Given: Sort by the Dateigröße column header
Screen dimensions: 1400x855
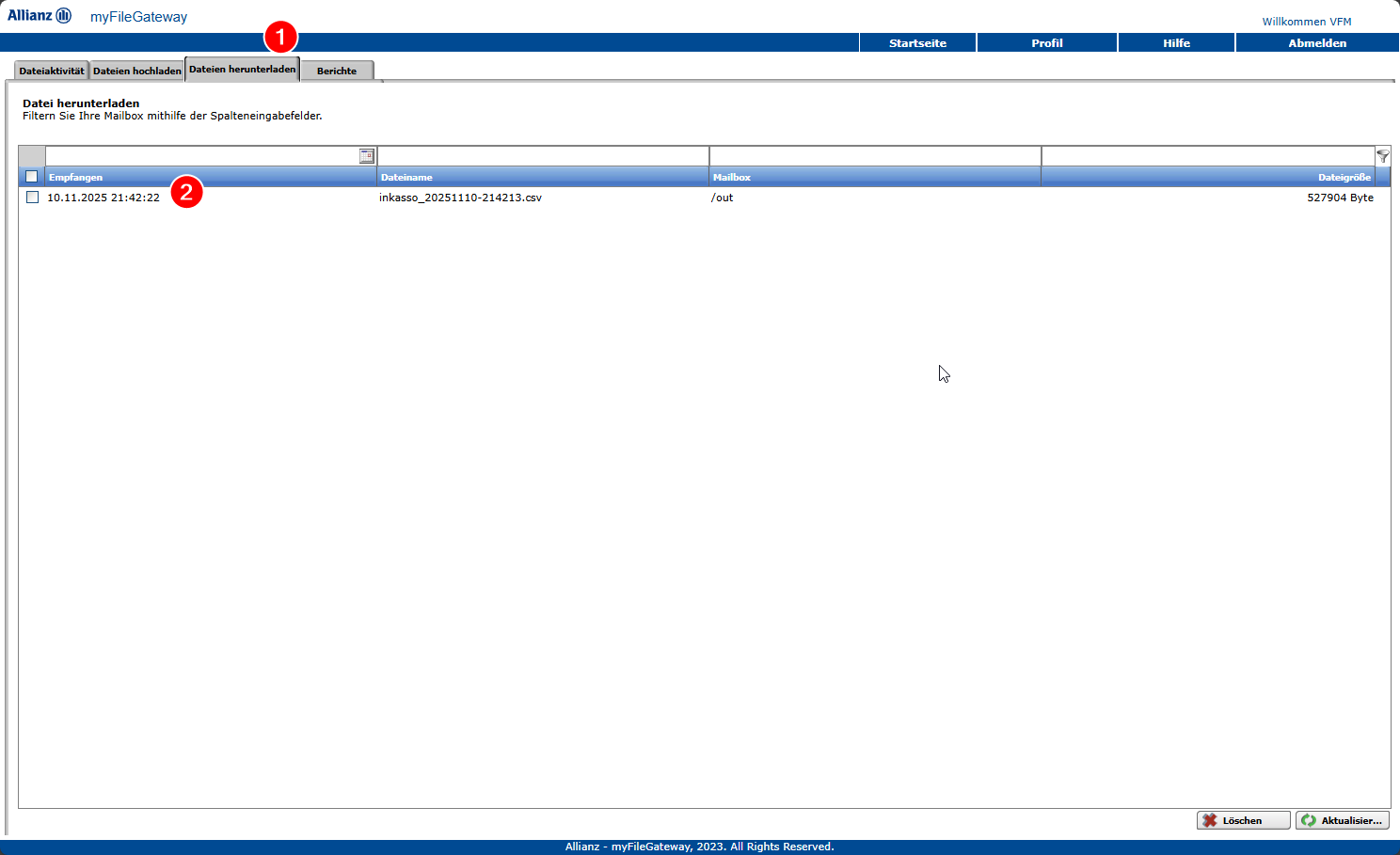Looking at the screenshot, I should 1344,177.
